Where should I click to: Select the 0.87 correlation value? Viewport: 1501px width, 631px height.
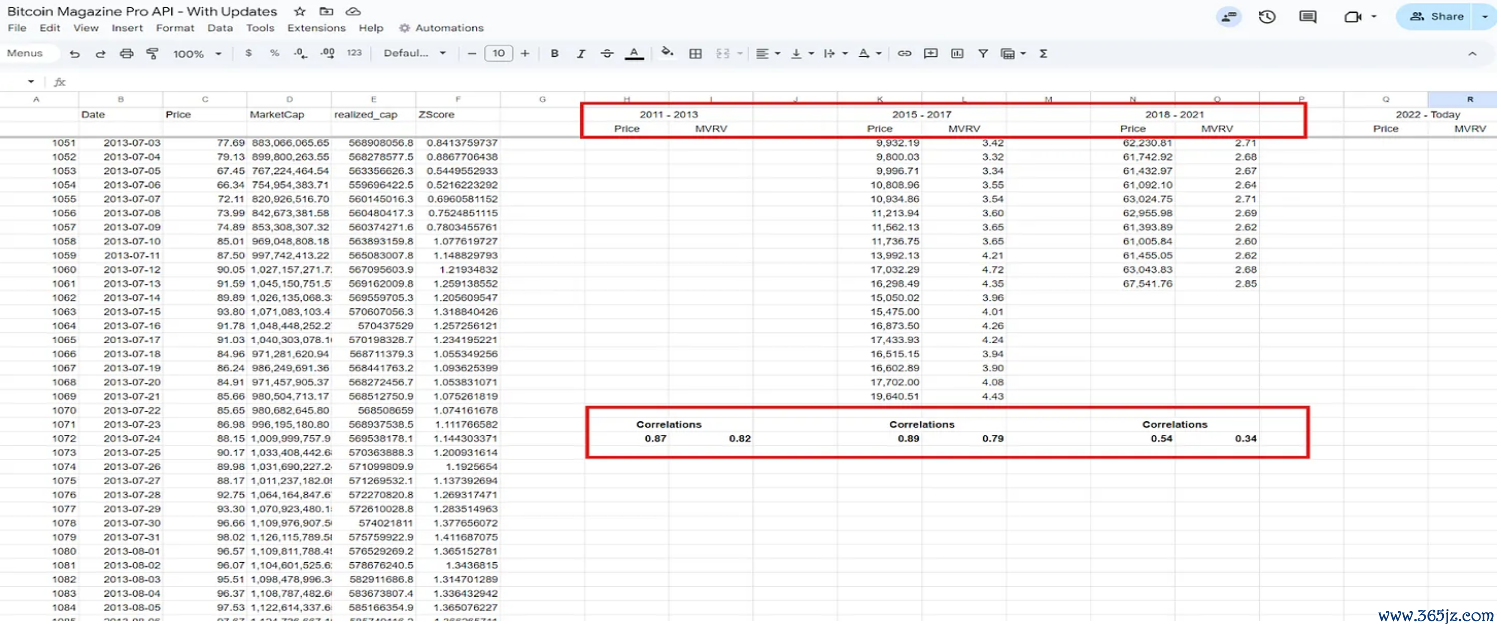[x=655, y=438]
